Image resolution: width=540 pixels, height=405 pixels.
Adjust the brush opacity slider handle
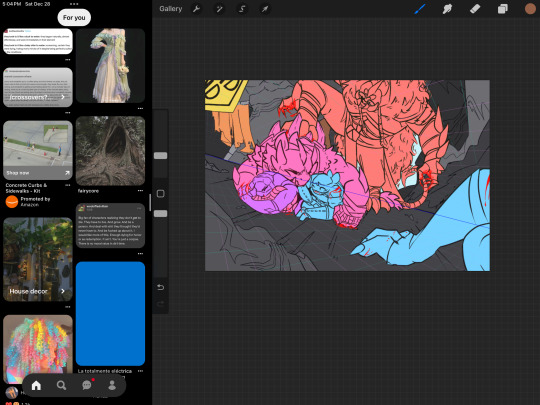click(160, 214)
